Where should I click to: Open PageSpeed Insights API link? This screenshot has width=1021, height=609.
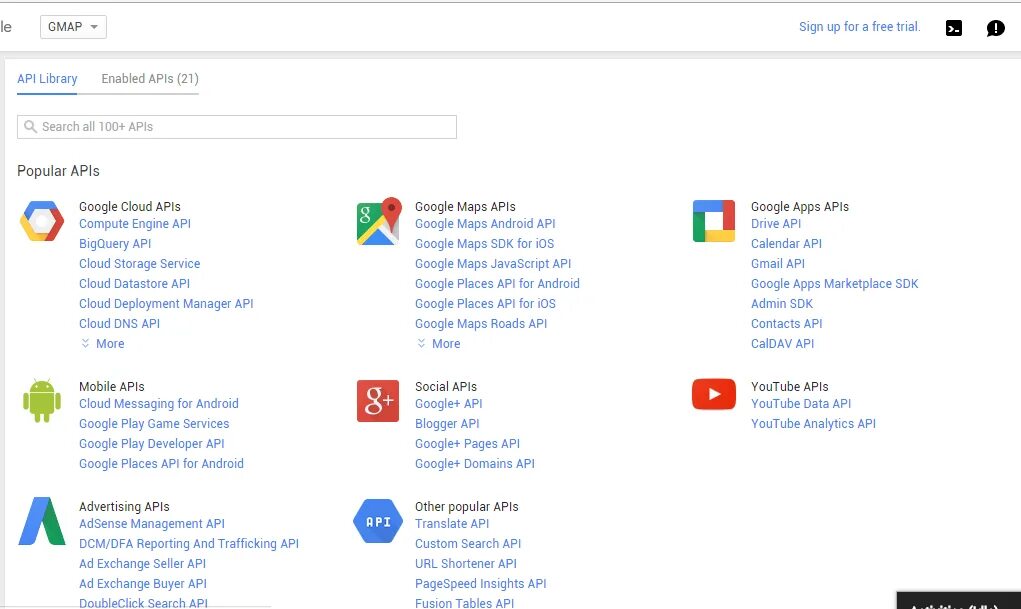pos(481,584)
